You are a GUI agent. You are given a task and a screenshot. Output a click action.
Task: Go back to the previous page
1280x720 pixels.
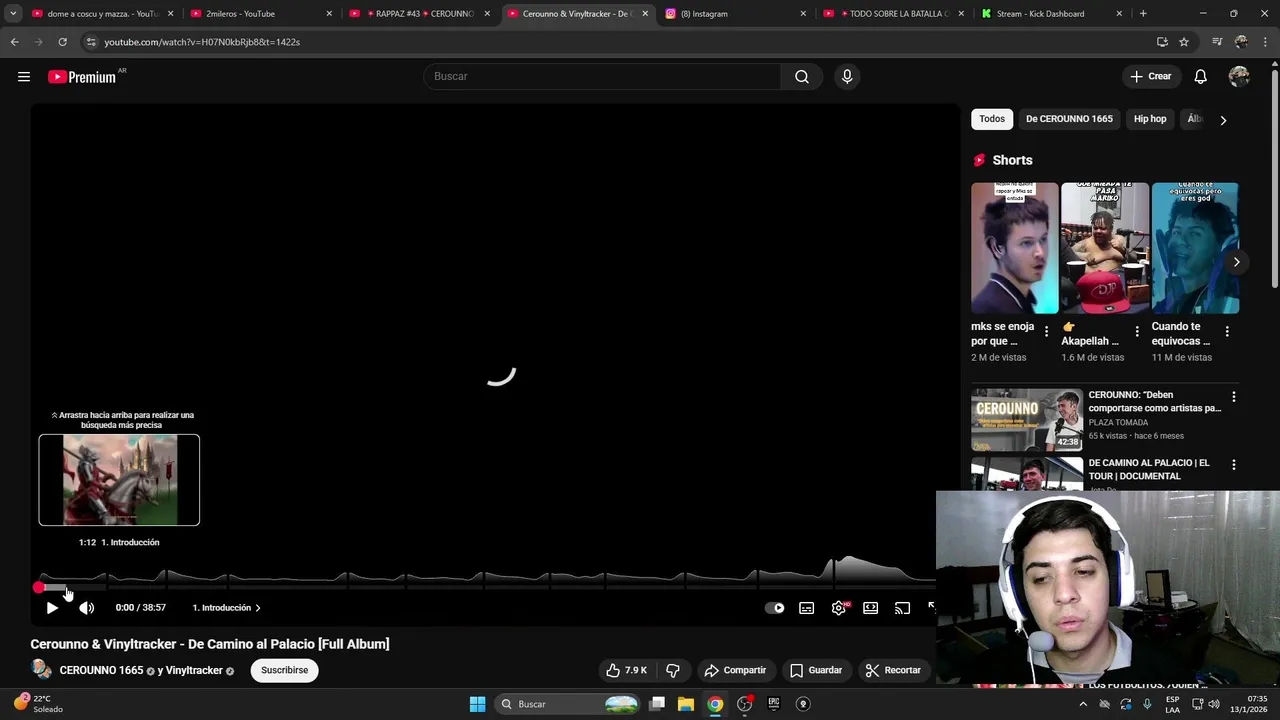pyautogui.click(x=14, y=42)
